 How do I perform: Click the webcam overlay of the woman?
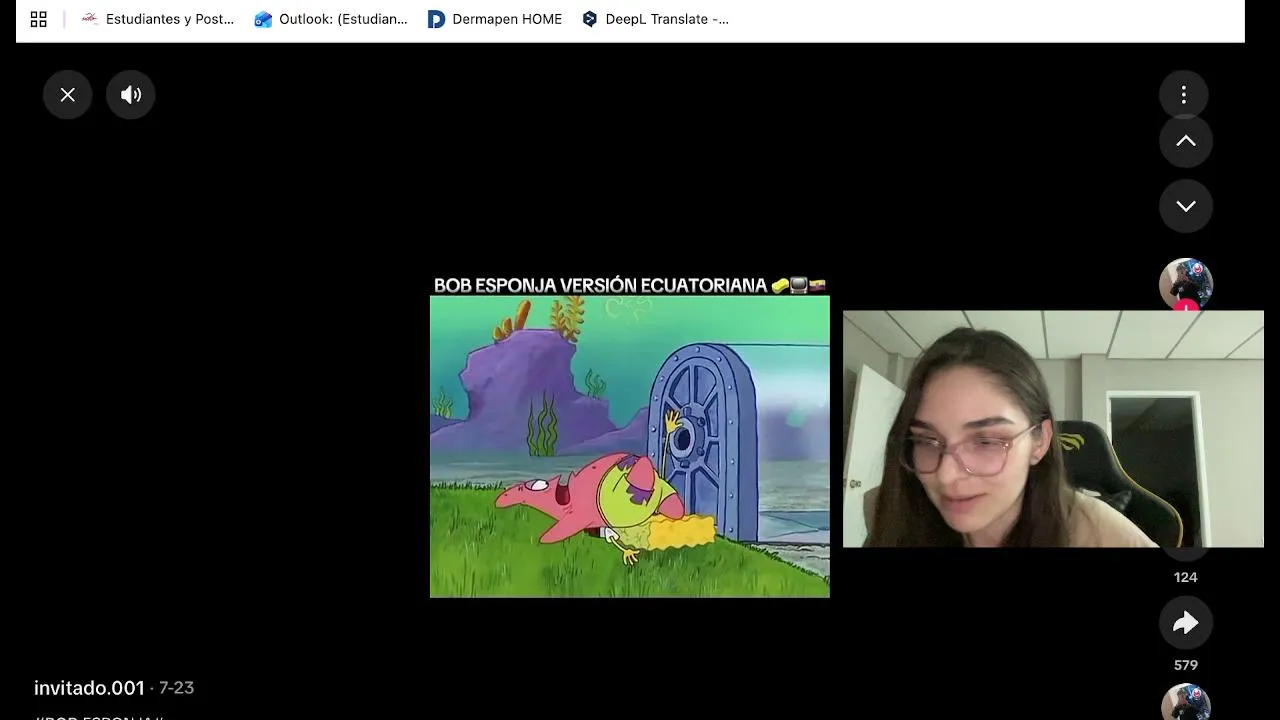[1053, 429]
